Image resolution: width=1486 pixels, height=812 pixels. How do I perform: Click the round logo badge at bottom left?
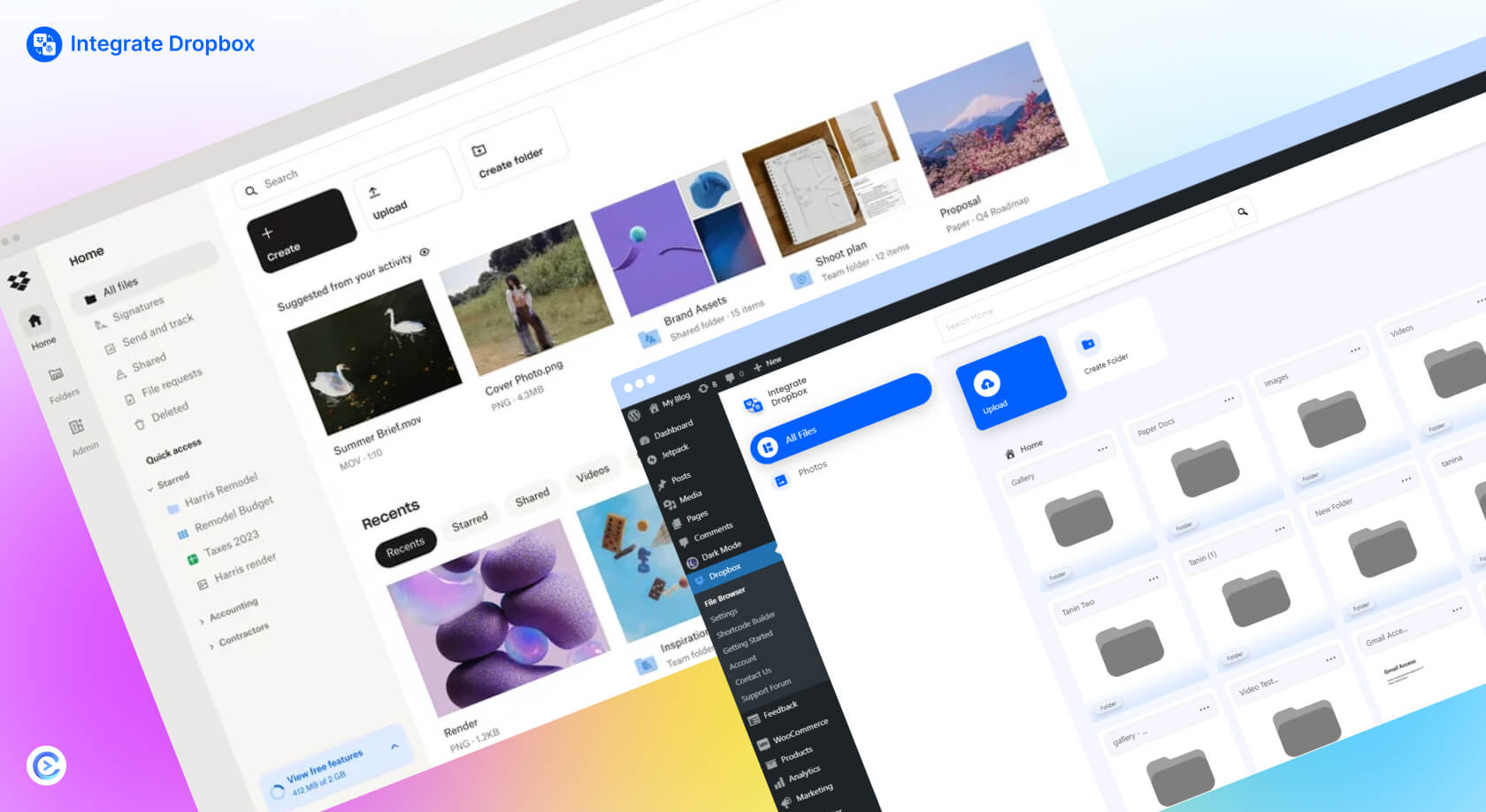[x=46, y=765]
